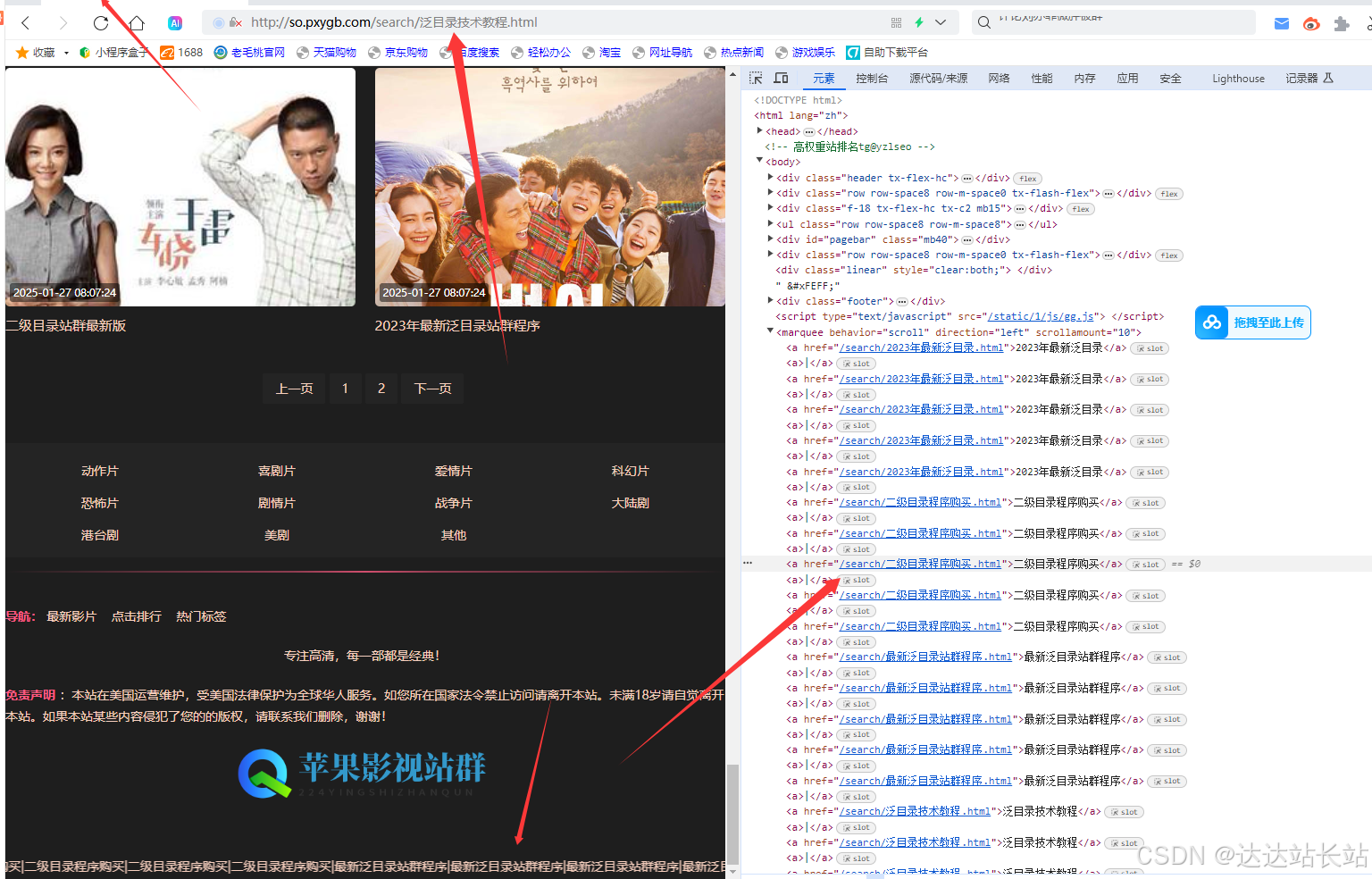Collapse the body node in DOM tree
Viewport: 1372px width, 879px height.
759,162
